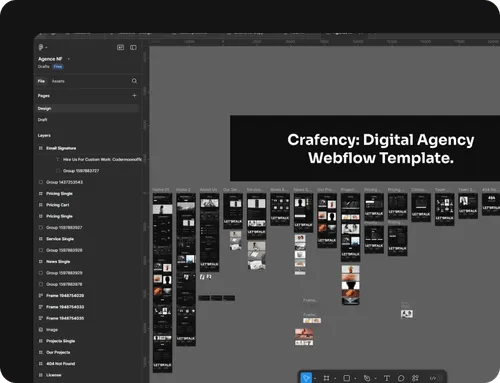Screen dimensions: 500x383
Task: Open the Figma main menu logo
Action: tap(41, 47)
